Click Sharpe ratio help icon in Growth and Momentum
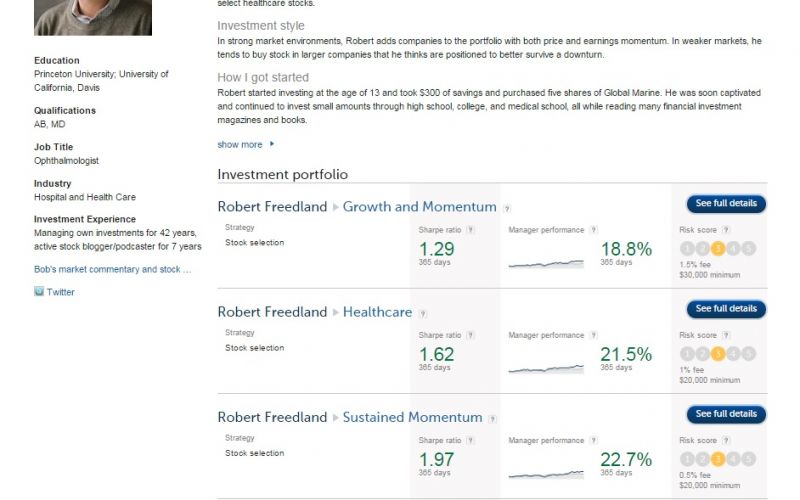Screen dimensions: 800x500 (x=470, y=230)
